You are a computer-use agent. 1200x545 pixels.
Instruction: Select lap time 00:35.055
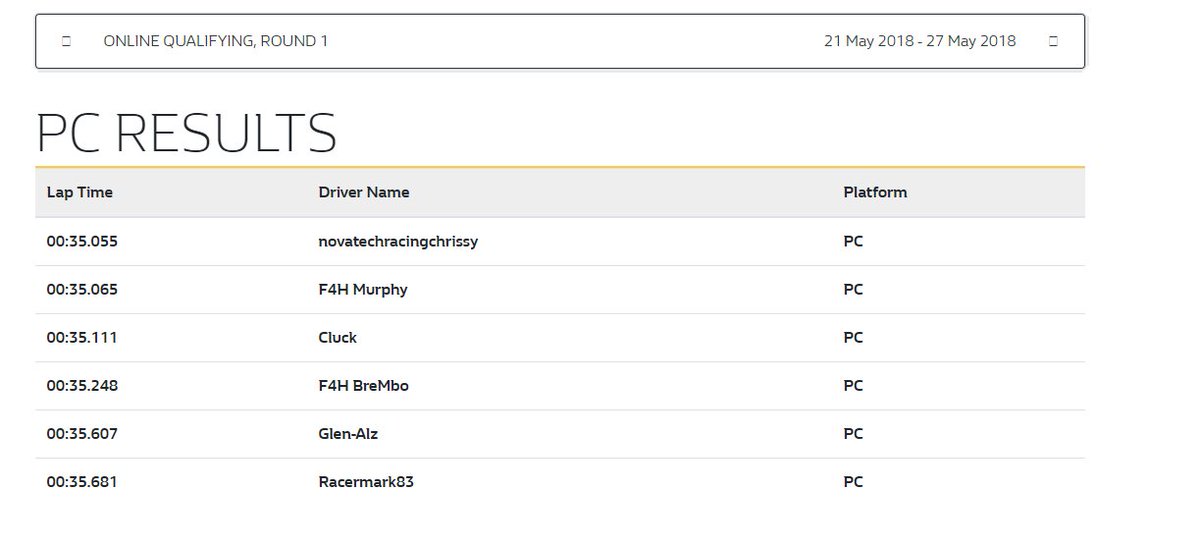pos(82,241)
